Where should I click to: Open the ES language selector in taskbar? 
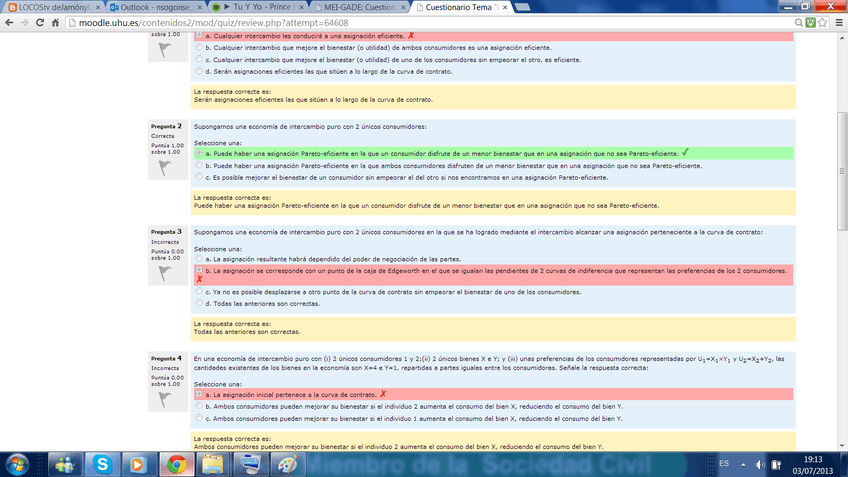(x=724, y=463)
